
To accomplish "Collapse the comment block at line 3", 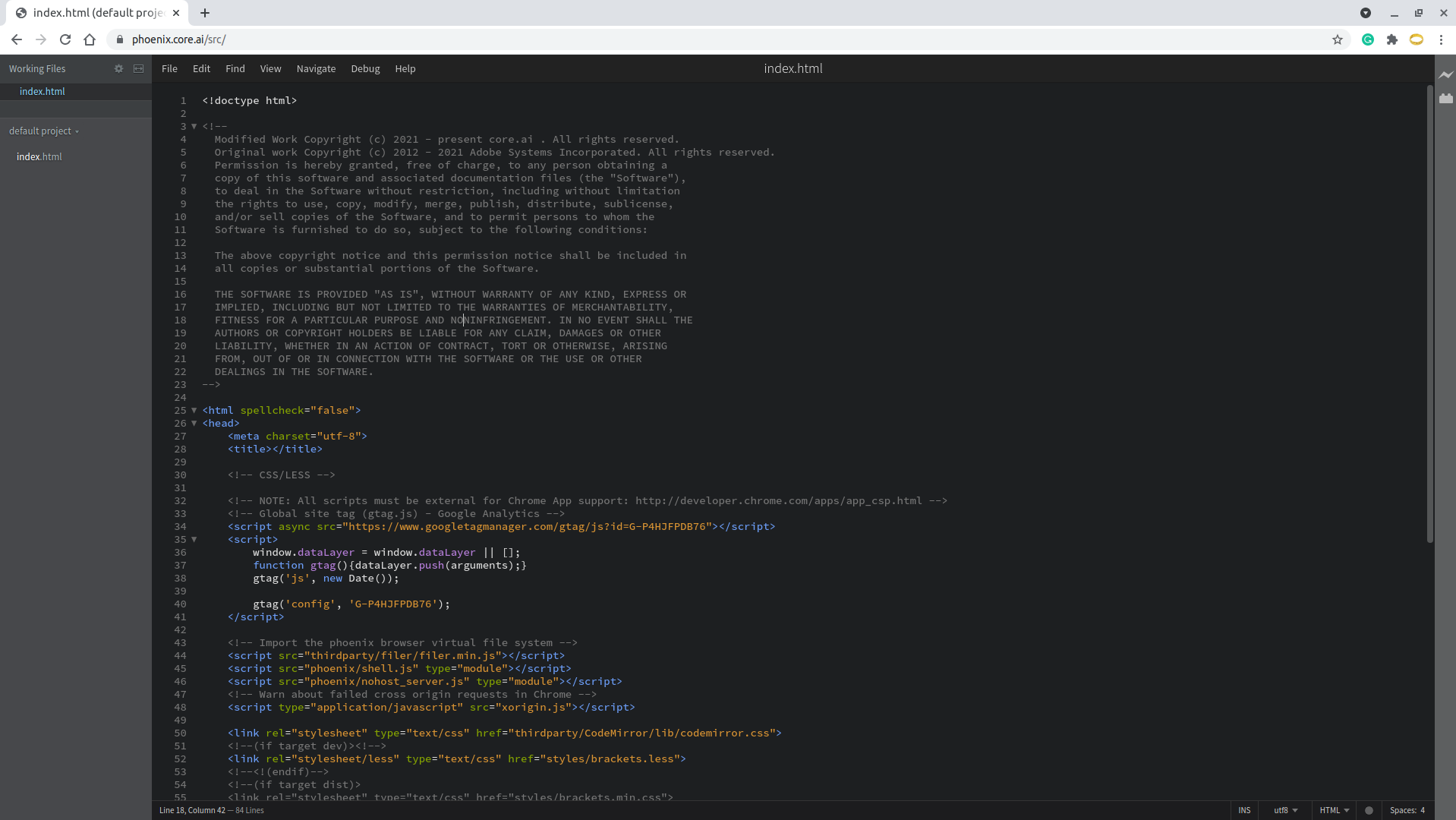I will click(194, 127).
